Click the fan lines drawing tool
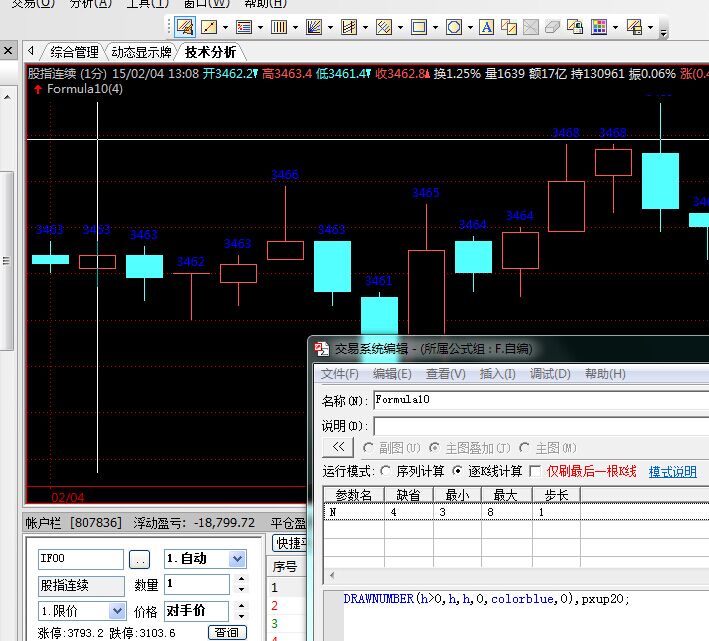Screen dimensions: 709x641 314,27
